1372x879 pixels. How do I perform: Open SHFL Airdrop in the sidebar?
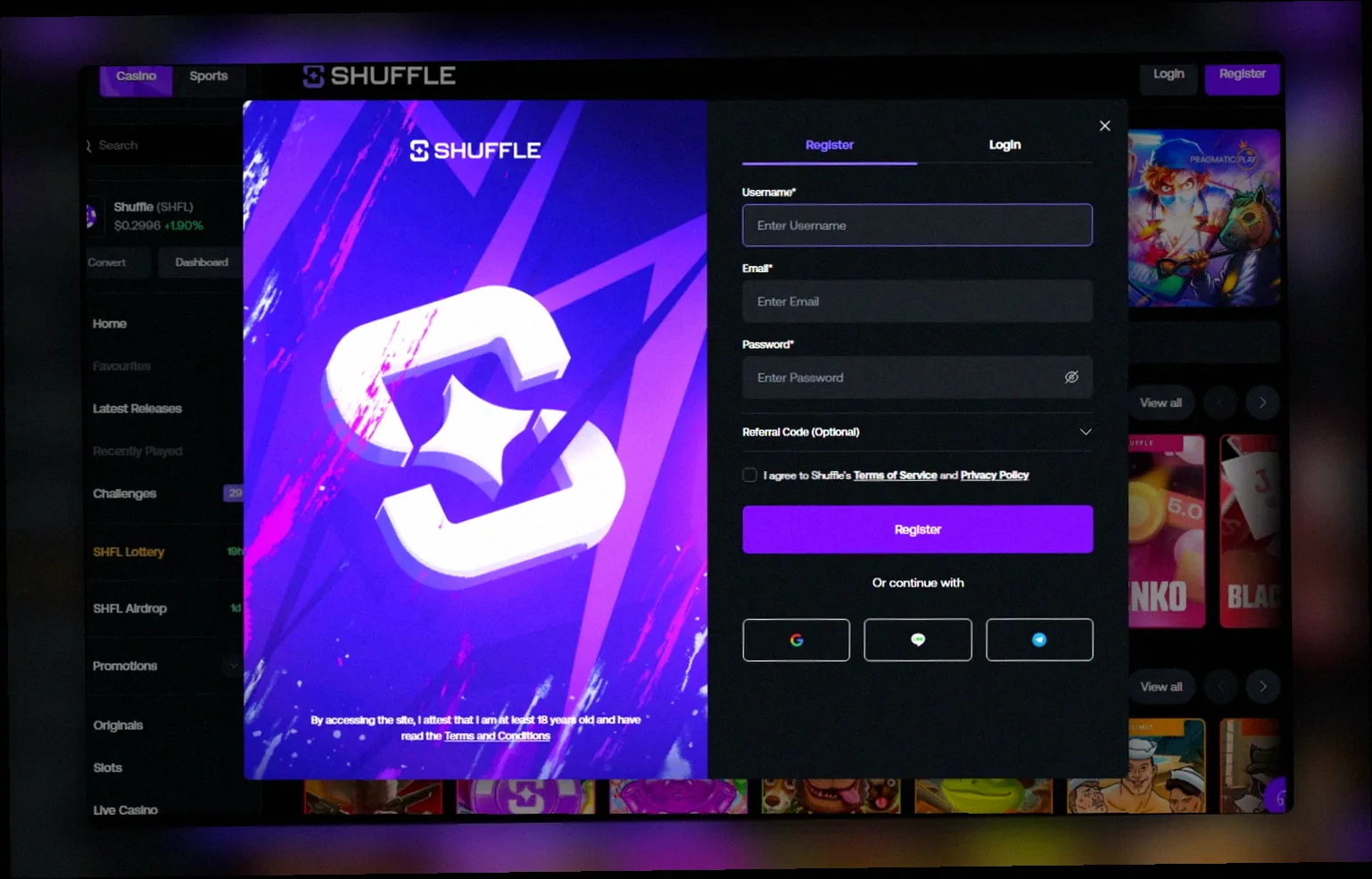(x=130, y=609)
